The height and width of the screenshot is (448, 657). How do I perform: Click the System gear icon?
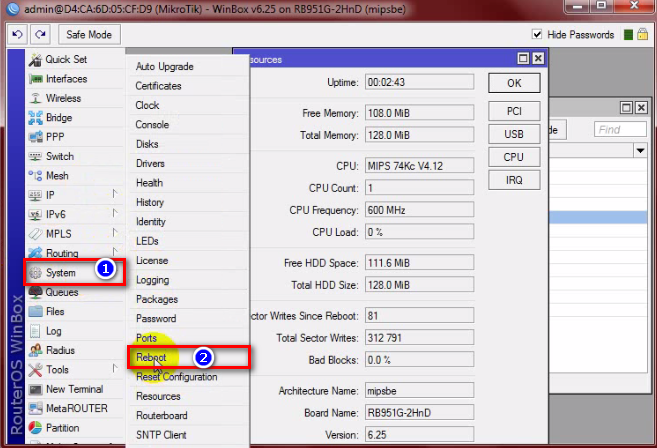tap(36, 273)
